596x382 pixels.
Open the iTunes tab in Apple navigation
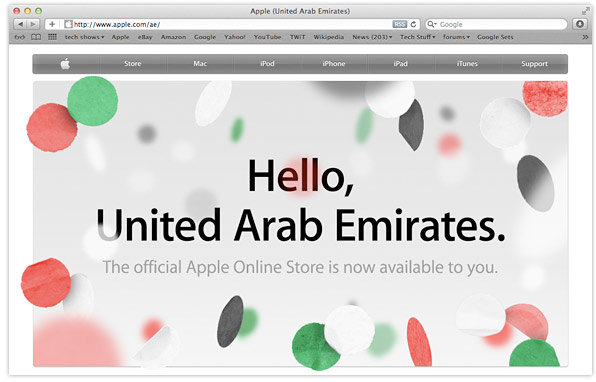point(467,64)
